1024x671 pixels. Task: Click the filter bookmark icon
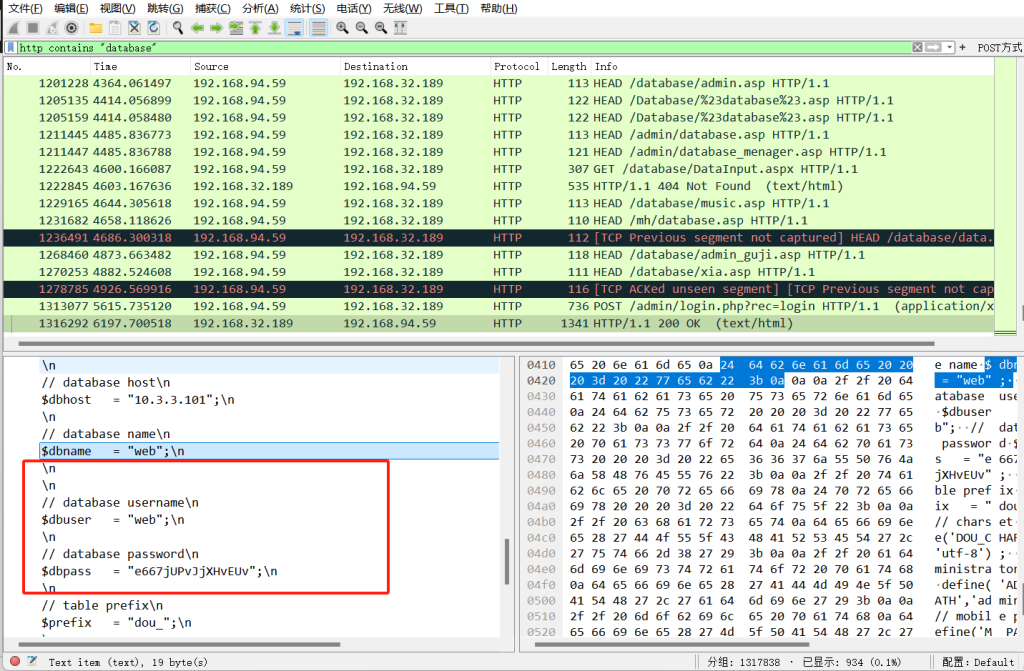point(10,48)
